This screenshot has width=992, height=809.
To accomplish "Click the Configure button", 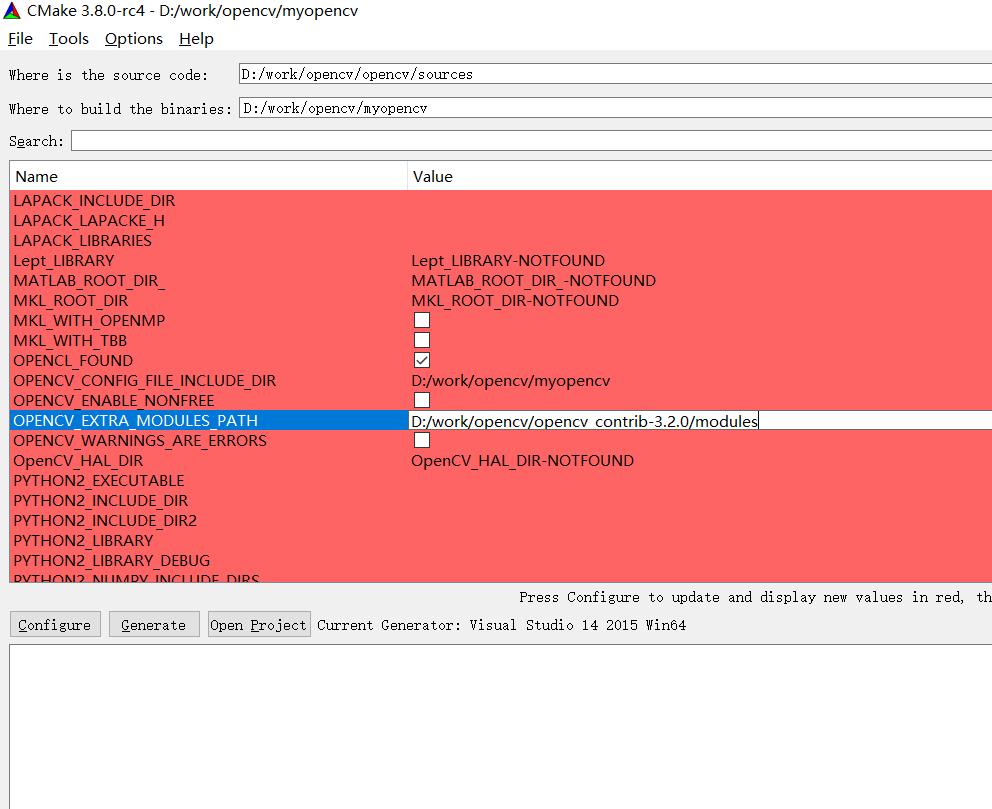I will tap(55, 625).
